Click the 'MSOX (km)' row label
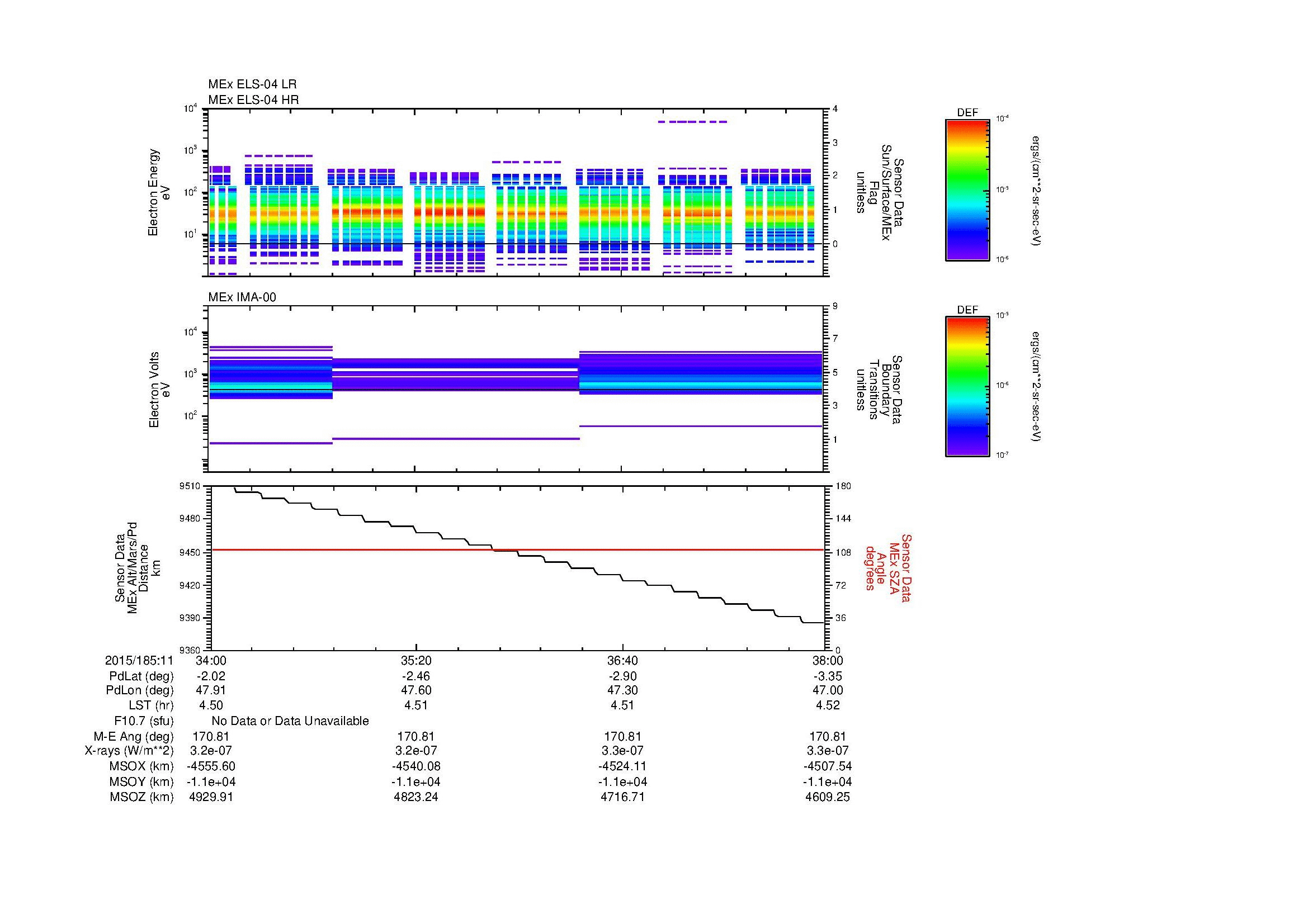This screenshot has height=924, width=1308. pyautogui.click(x=141, y=766)
